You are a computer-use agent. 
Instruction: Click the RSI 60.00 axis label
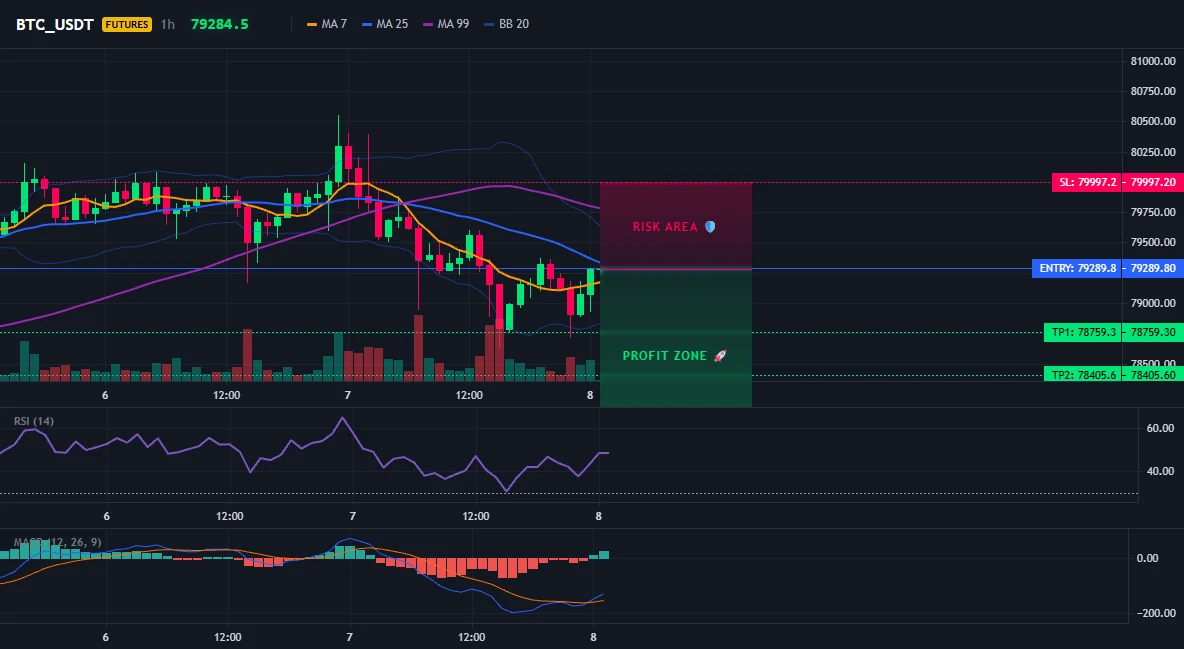click(1160, 428)
